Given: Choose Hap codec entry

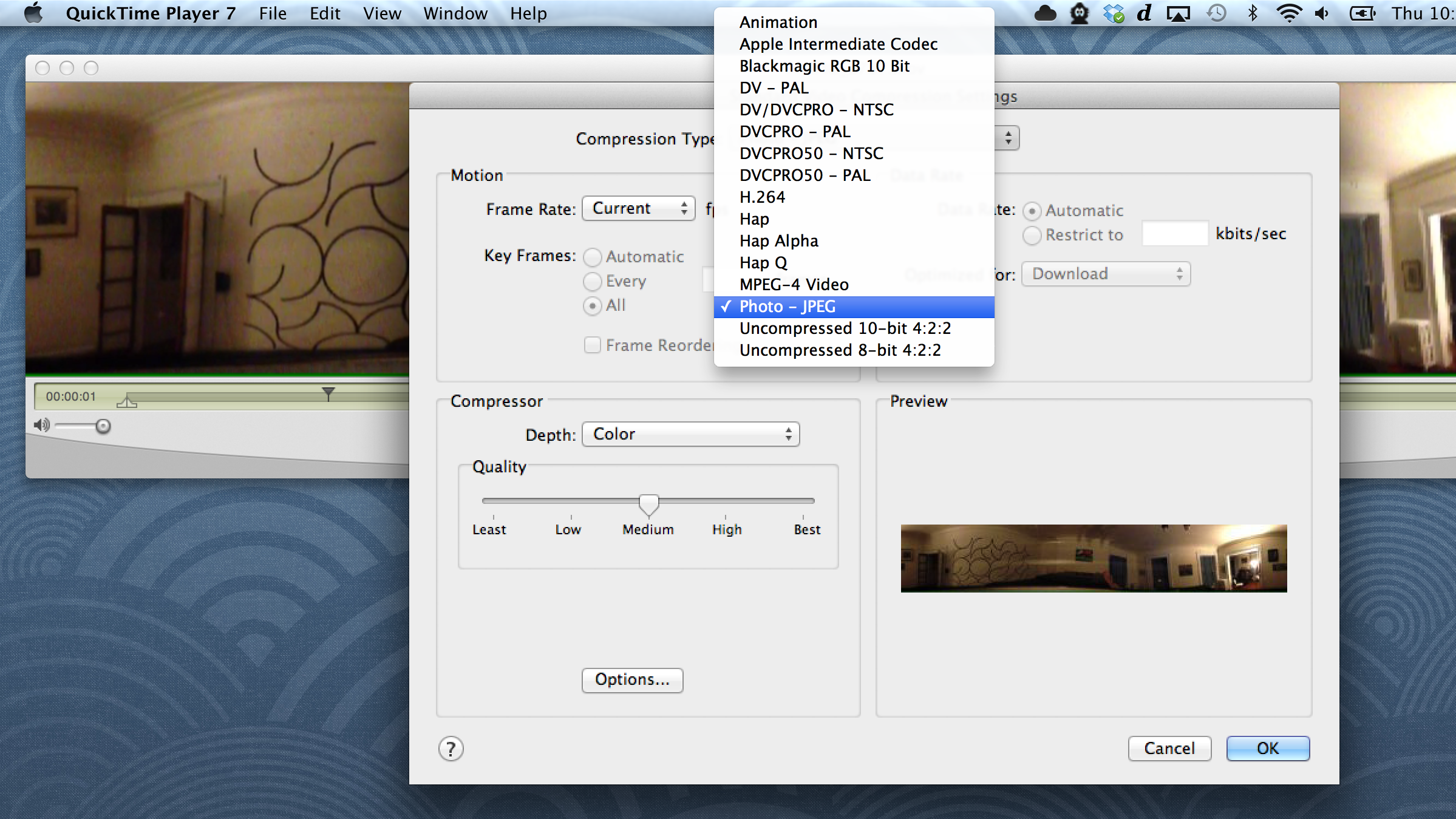Looking at the screenshot, I should click(854, 219).
